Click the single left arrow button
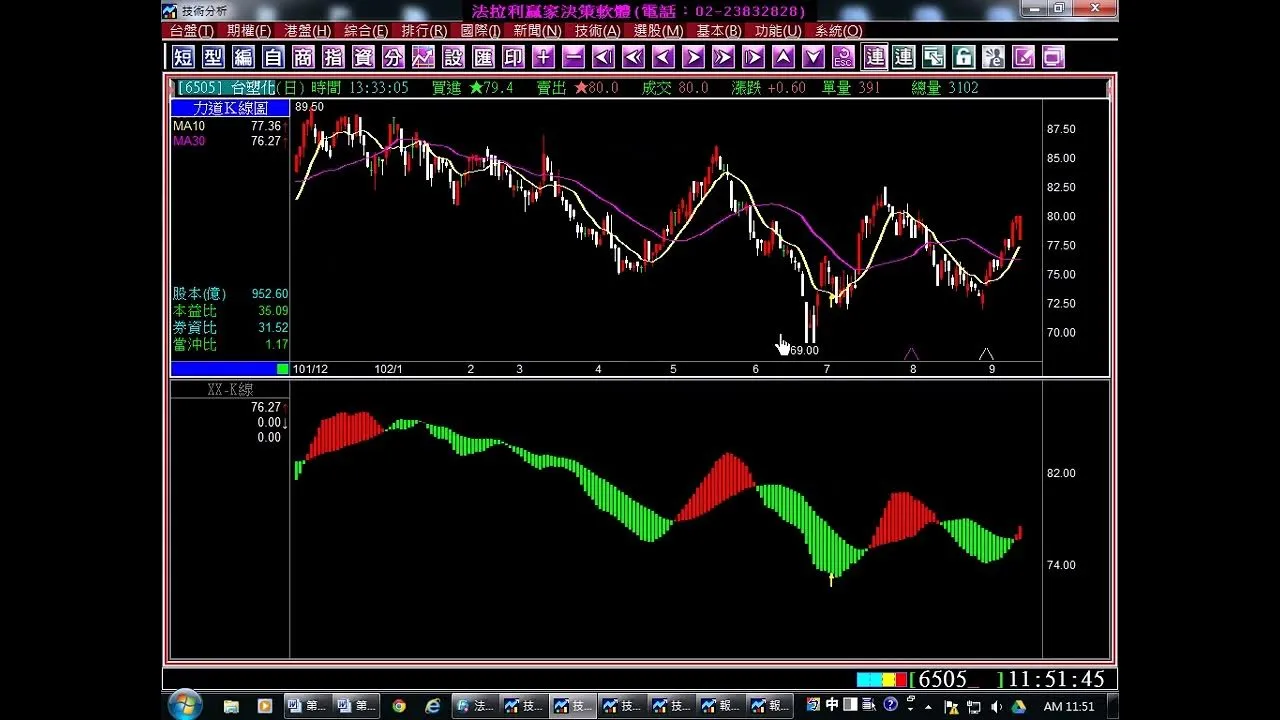This screenshot has width=1280, height=720. tap(663, 57)
